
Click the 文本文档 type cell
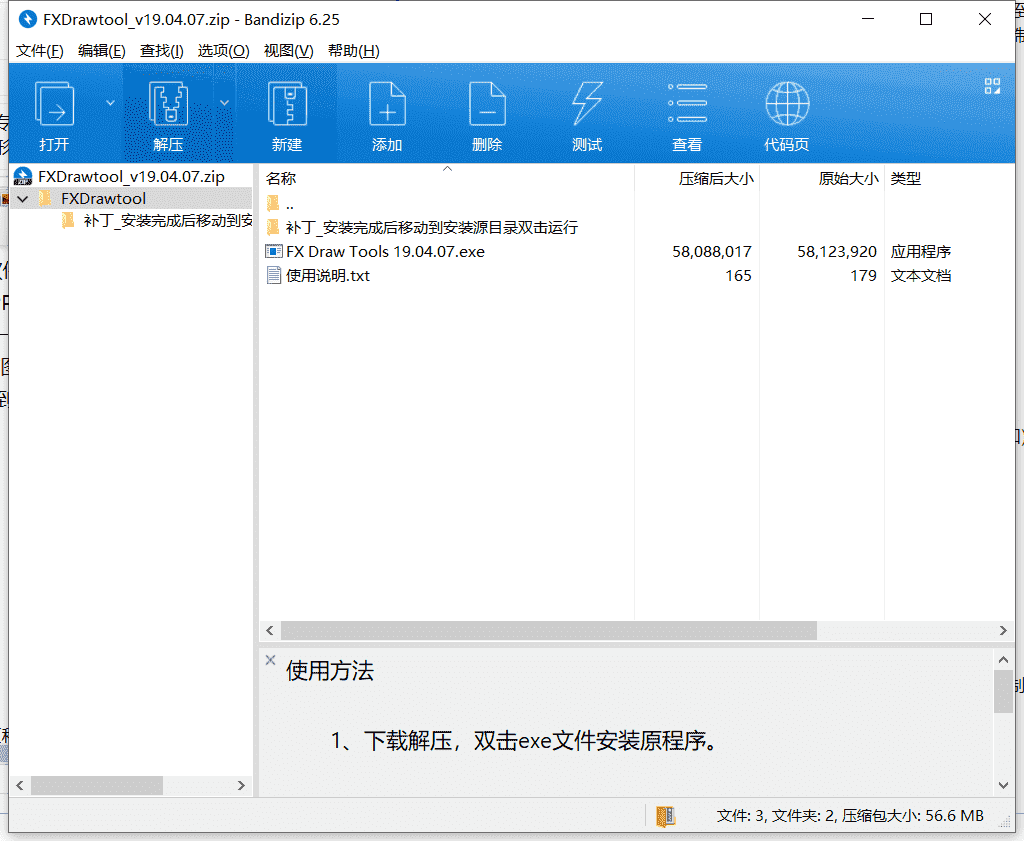pyautogui.click(x=921, y=276)
